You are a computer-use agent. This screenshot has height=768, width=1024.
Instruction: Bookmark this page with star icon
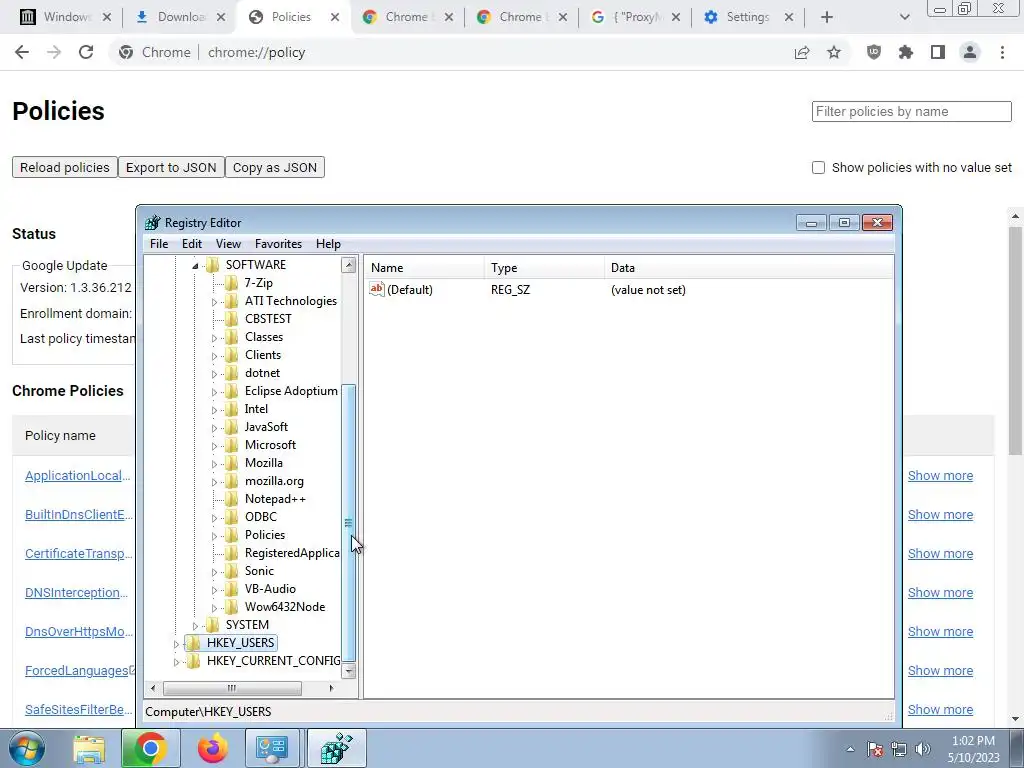tap(834, 52)
